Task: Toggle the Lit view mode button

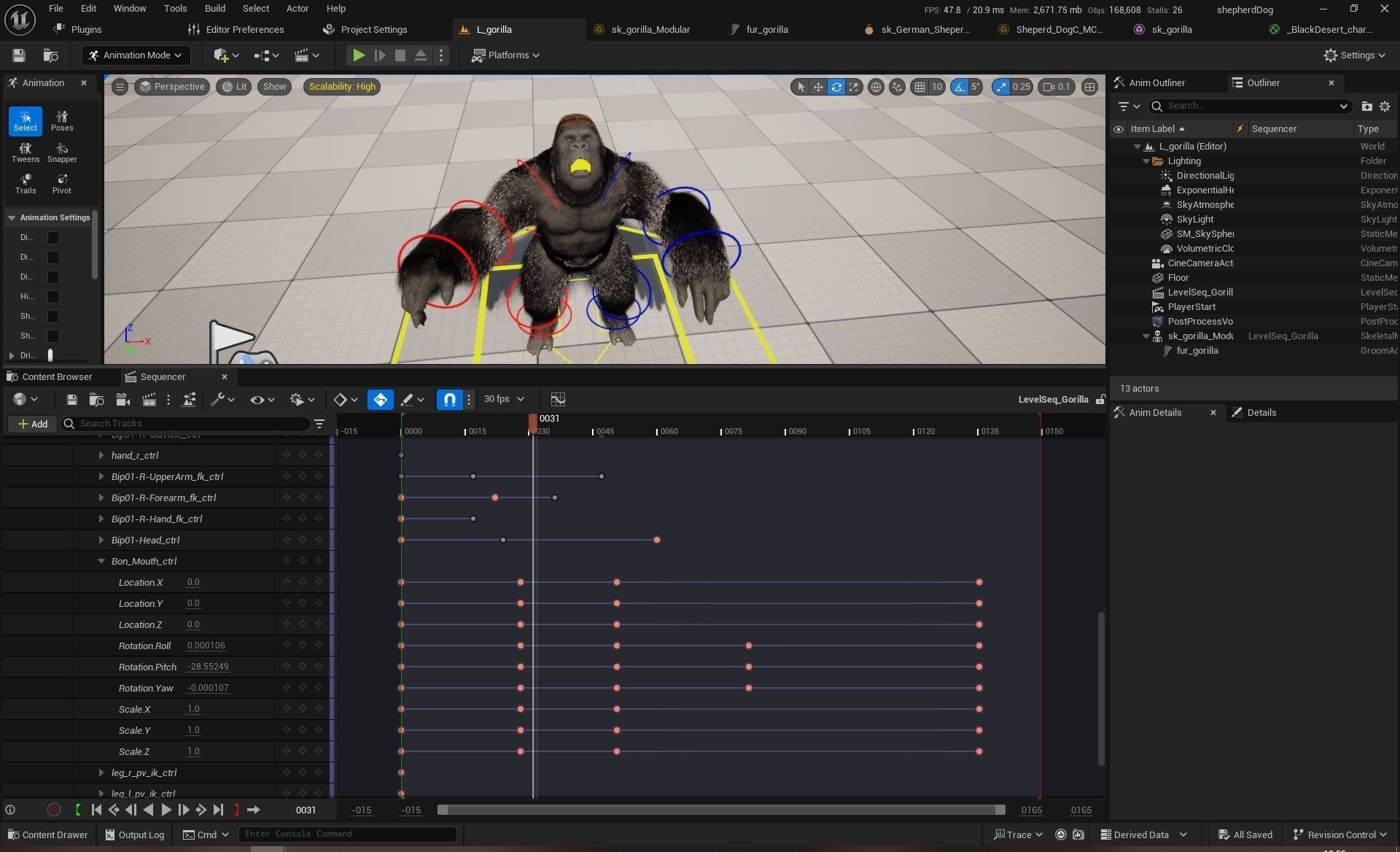Action: tap(234, 86)
